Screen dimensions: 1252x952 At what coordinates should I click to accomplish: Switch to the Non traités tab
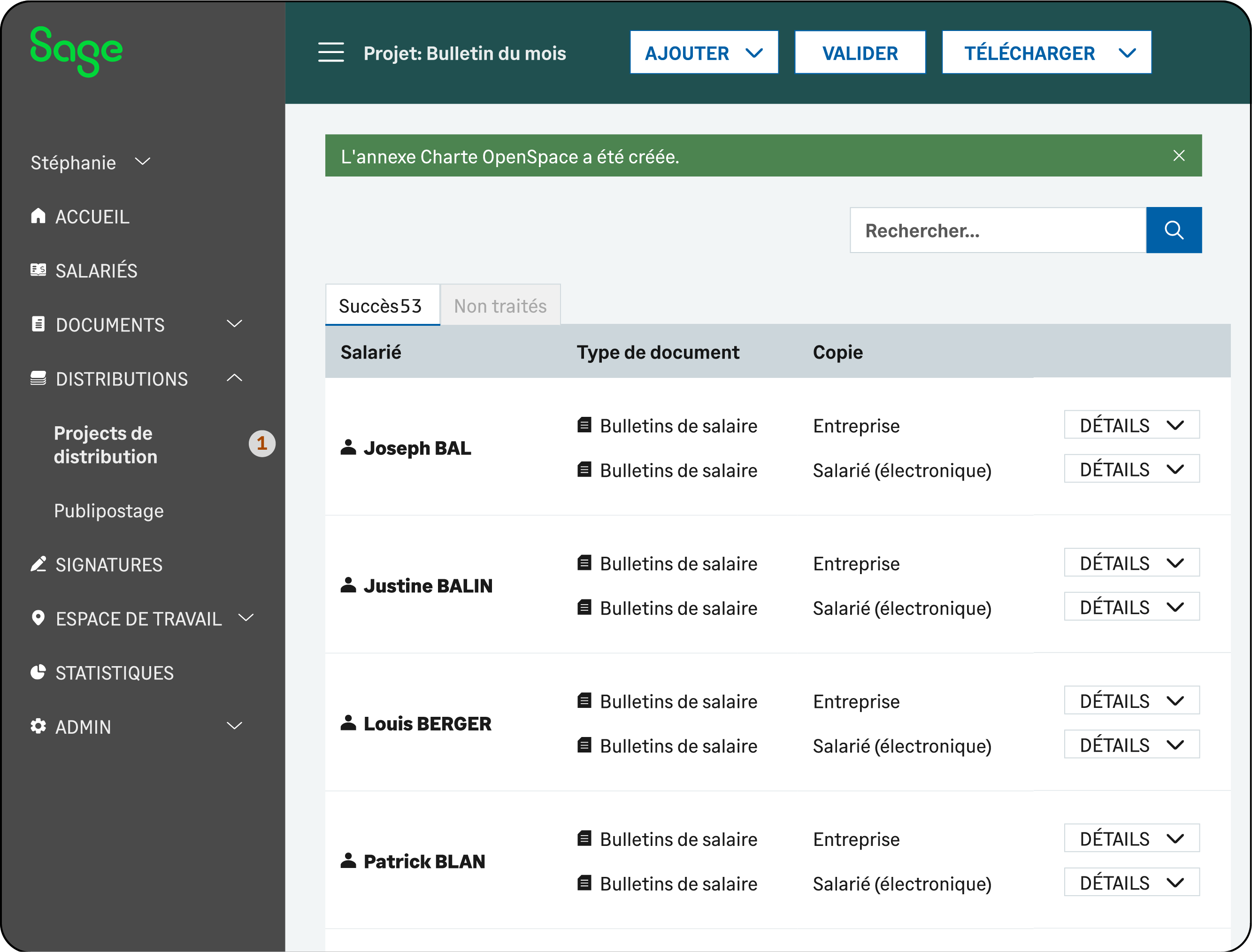(501, 305)
